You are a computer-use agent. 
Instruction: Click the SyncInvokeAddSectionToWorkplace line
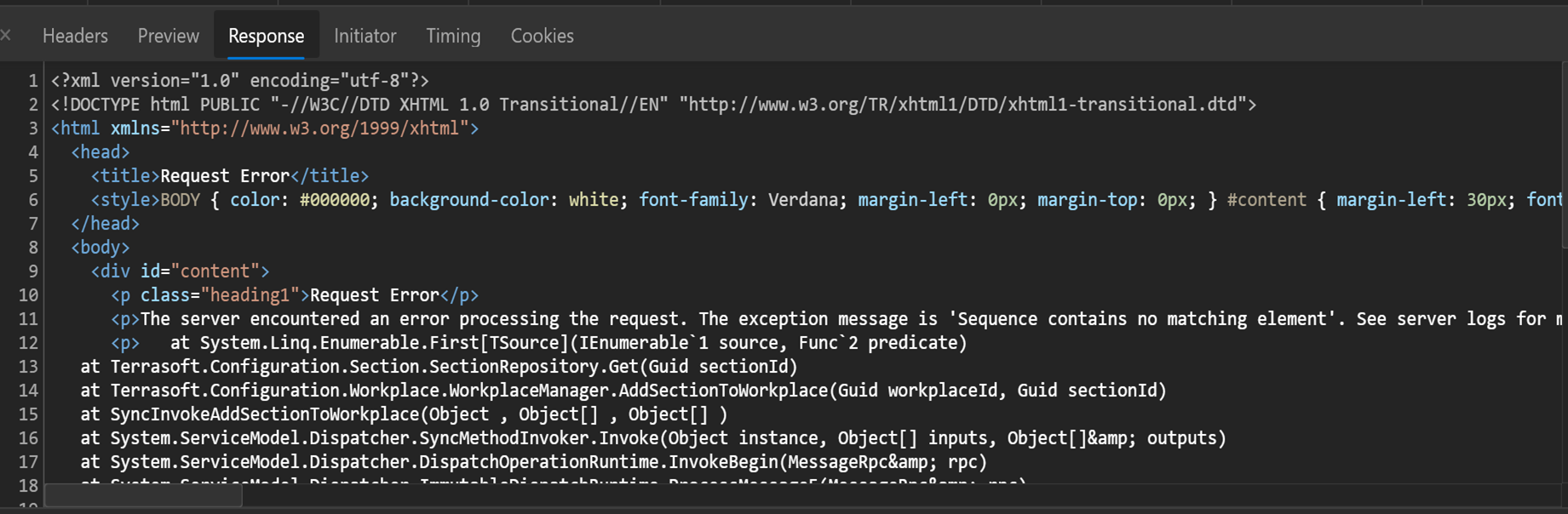coord(404,414)
